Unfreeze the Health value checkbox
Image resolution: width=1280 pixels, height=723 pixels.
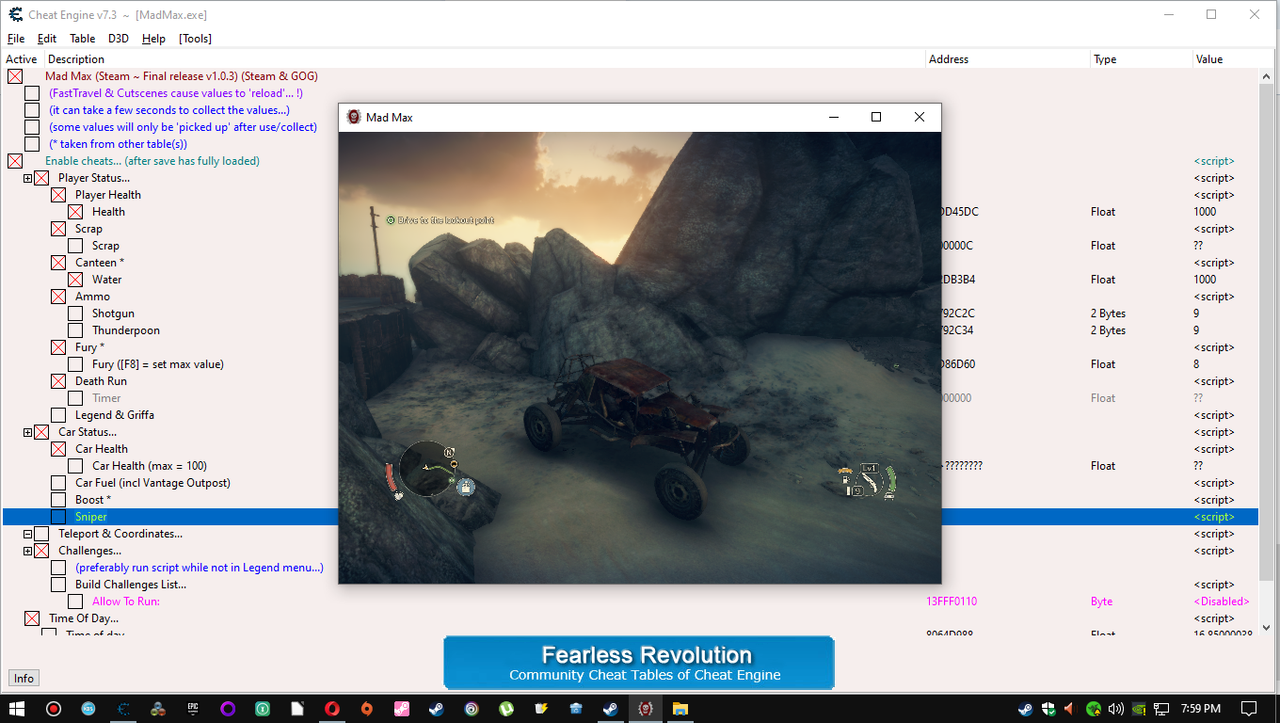click(x=75, y=212)
